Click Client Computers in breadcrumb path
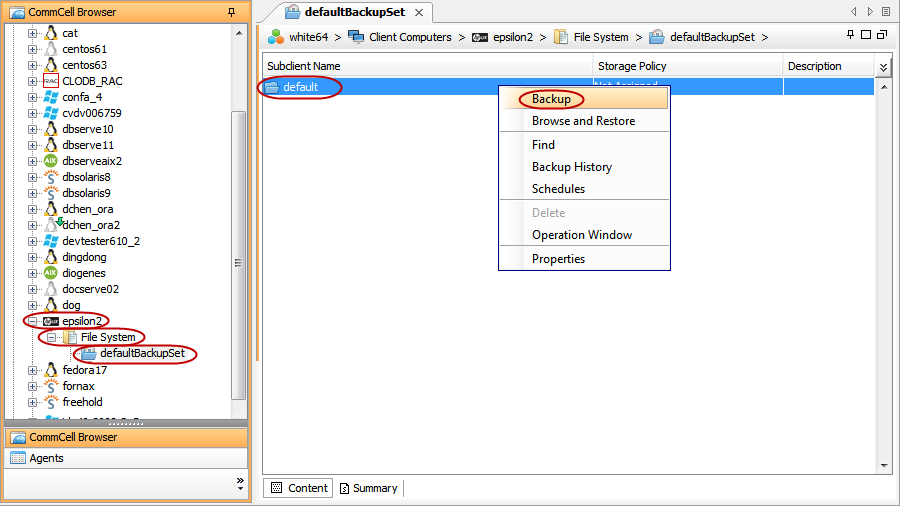The height and width of the screenshot is (506, 900). pos(411,37)
